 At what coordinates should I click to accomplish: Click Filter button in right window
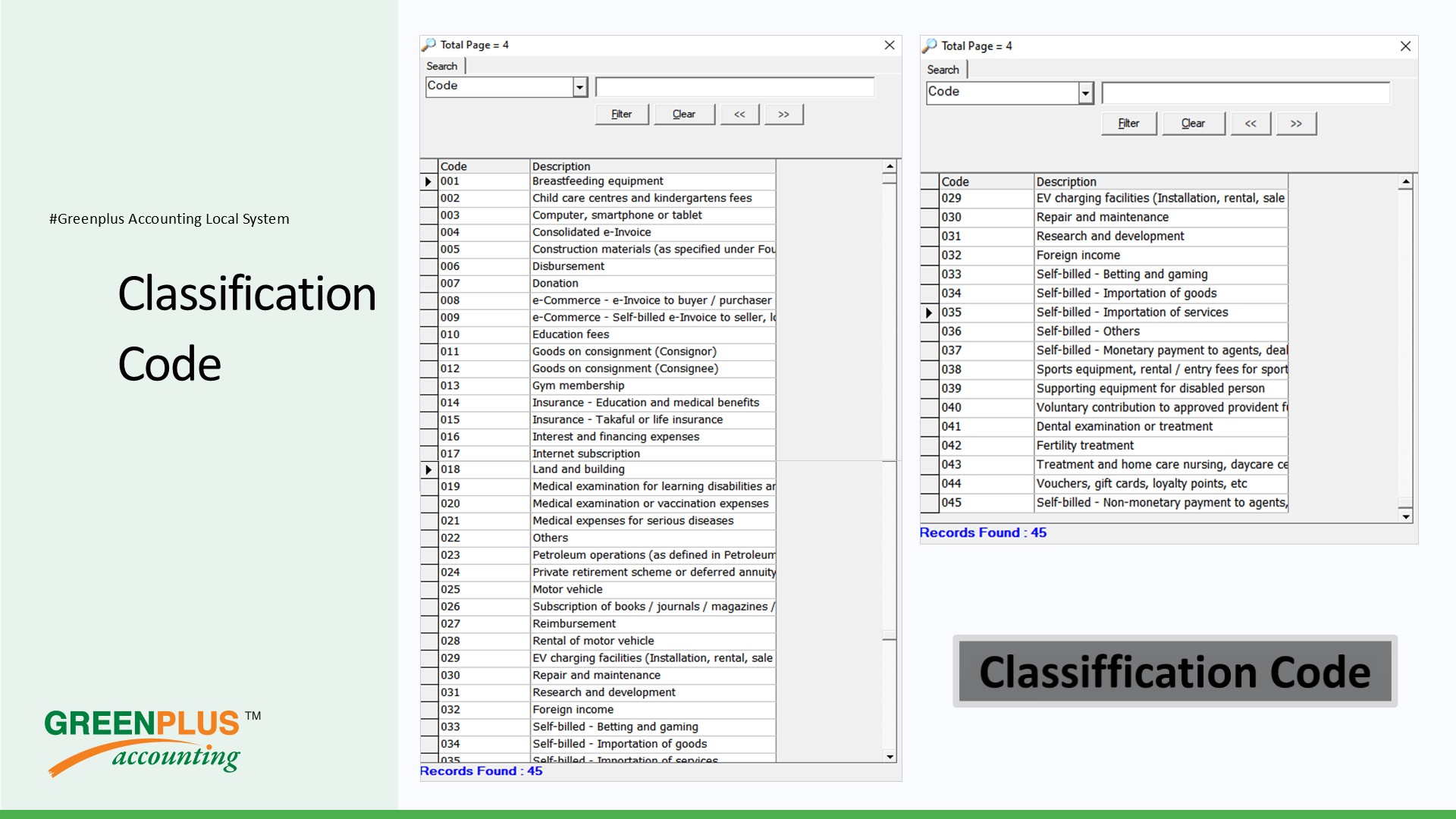[x=1128, y=123]
